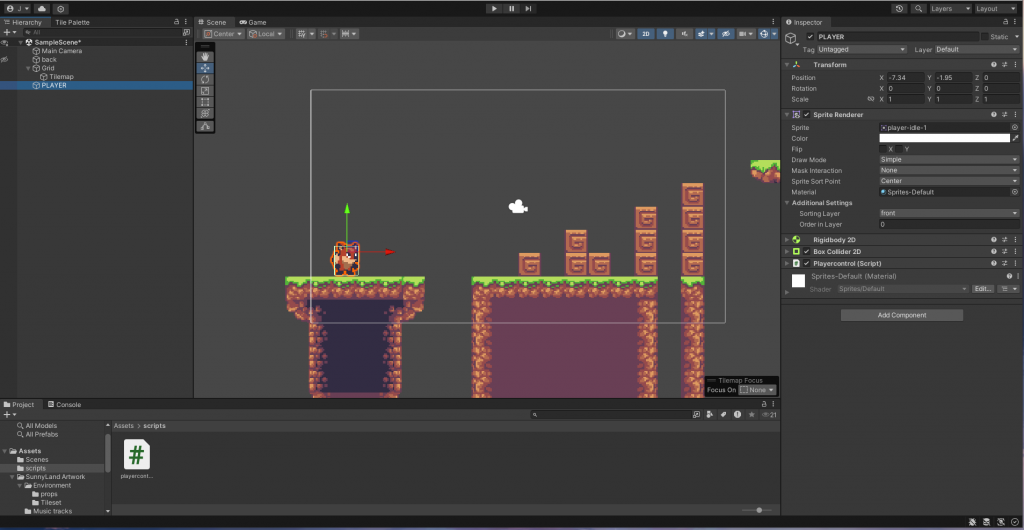Toggle scene visibility hidden-eye button
The image size is (1024, 530).
tap(725, 34)
